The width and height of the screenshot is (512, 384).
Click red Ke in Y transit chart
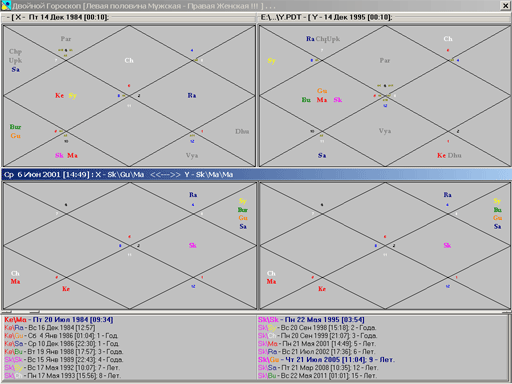[x=322, y=289]
